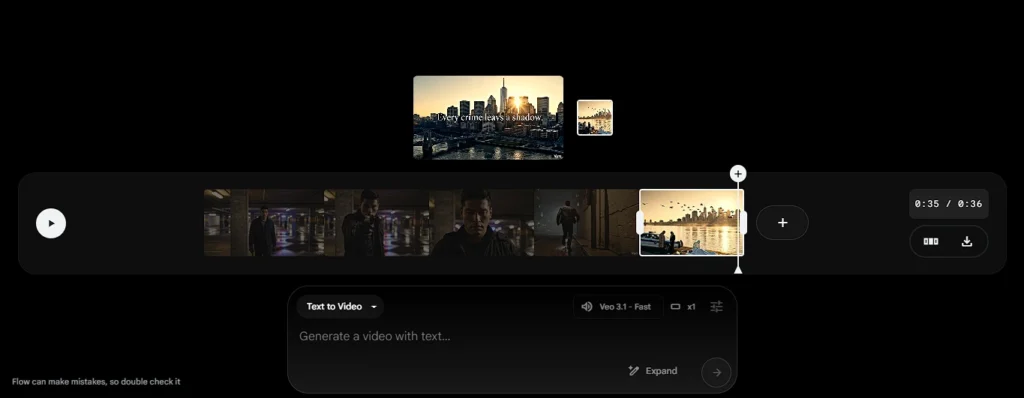
Task: Click the right trim handle of the selected clip
Action: (743, 222)
